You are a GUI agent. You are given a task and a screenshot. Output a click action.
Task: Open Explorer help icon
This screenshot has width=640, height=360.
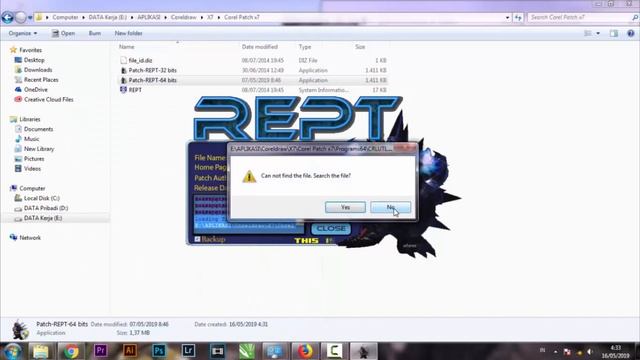(631, 33)
